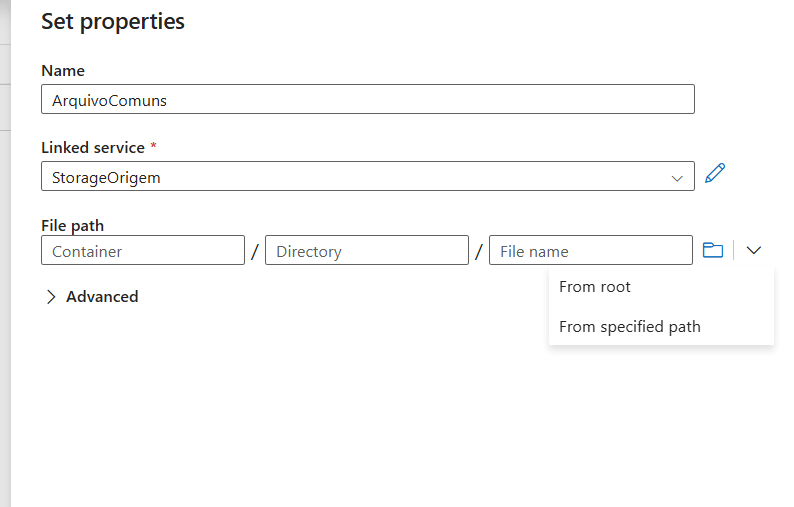Image resolution: width=794 pixels, height=507 pixels.
Task: Select the 'From root' menu option
Action: [595, 287]
